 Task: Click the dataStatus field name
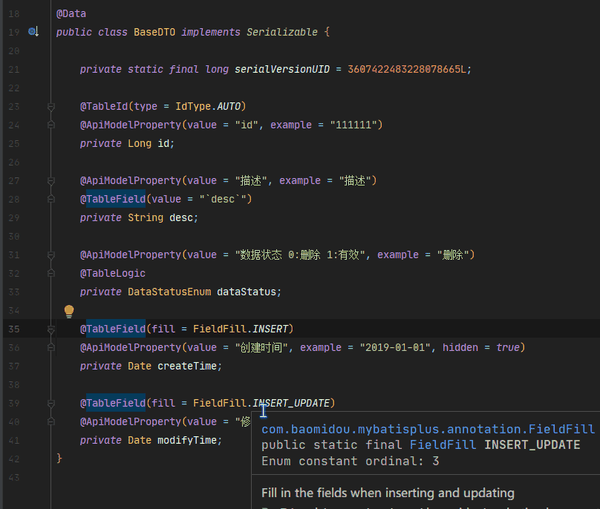246,292
